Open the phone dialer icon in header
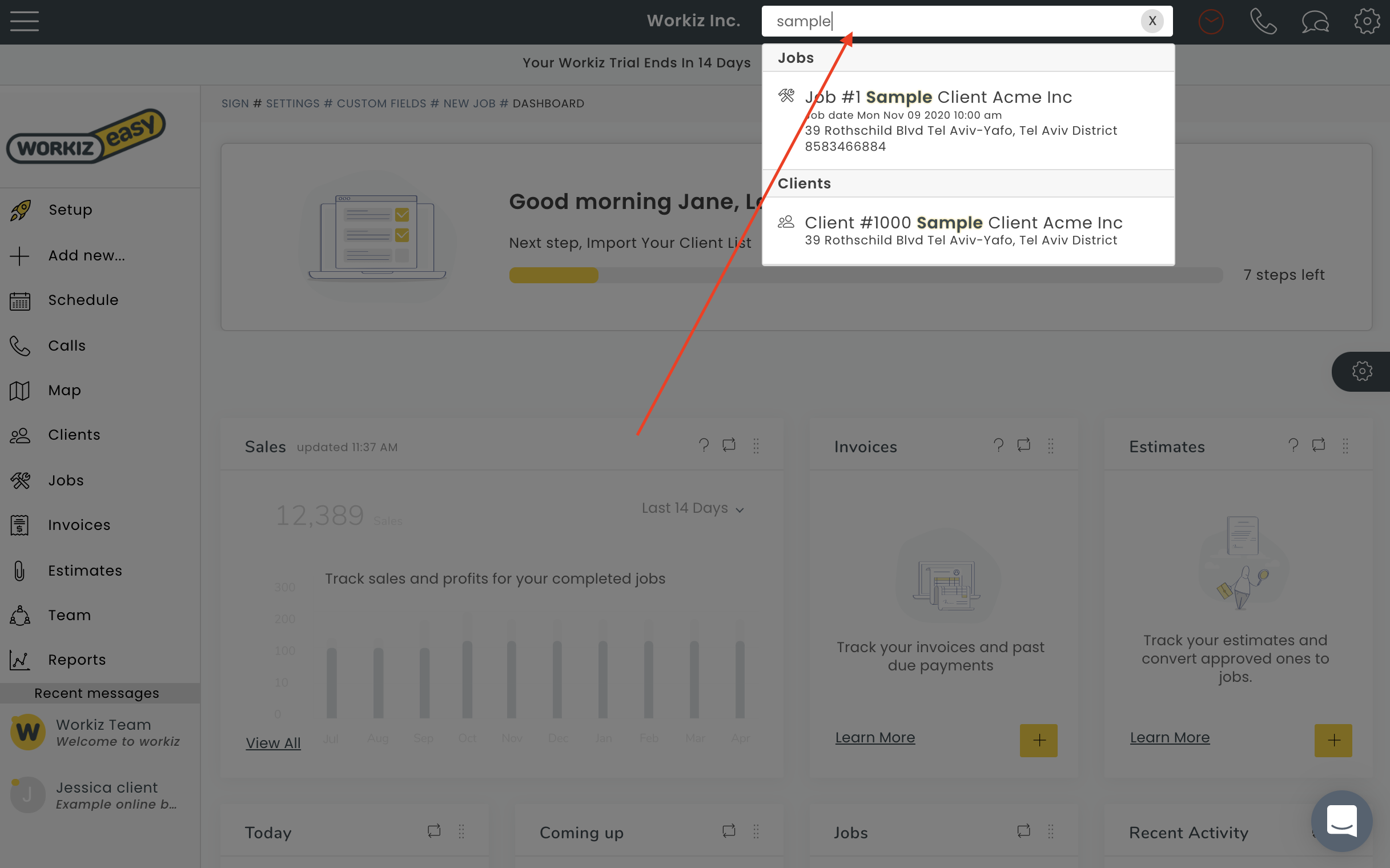This screenshot has width=1390, height=868. point(1263,22)
